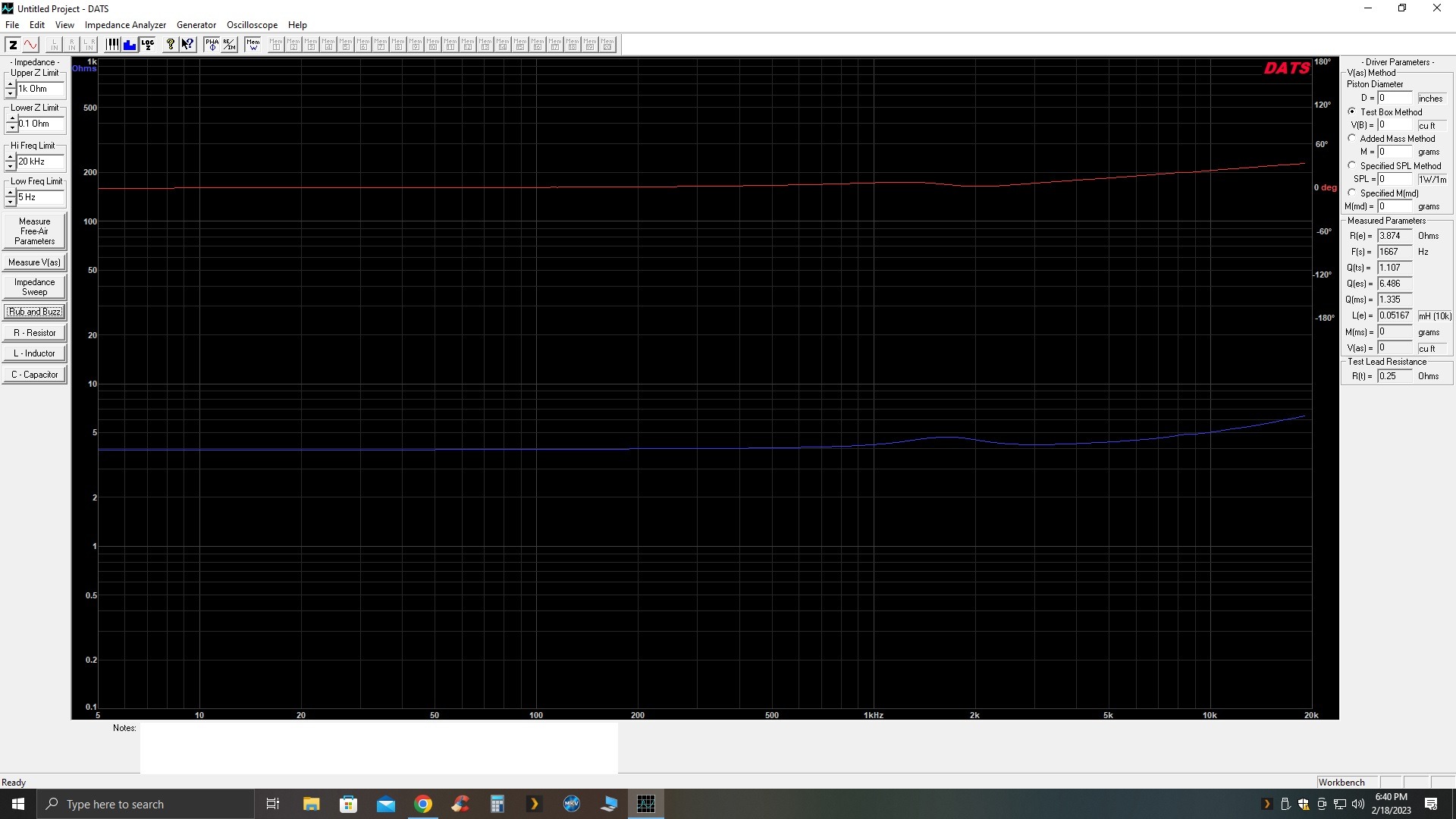Open the Oscilloscope menu

point(252,25)
